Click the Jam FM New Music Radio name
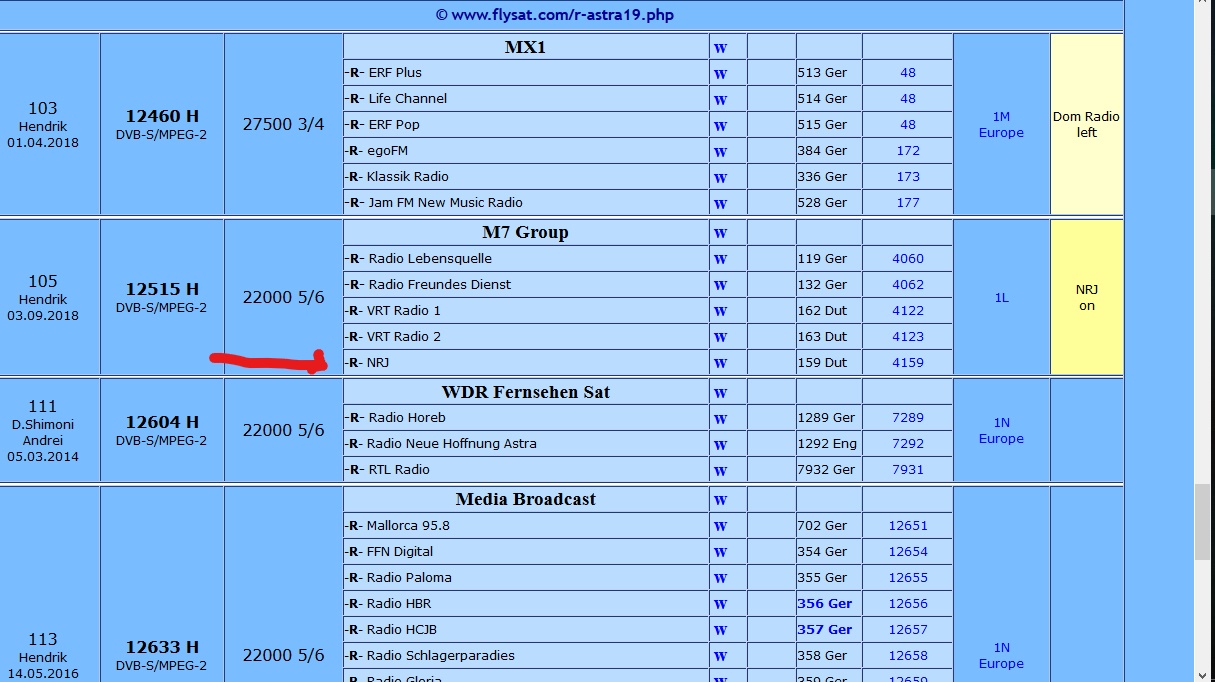1215x682 pixels. pyautogui.click(x=445, y=203)
